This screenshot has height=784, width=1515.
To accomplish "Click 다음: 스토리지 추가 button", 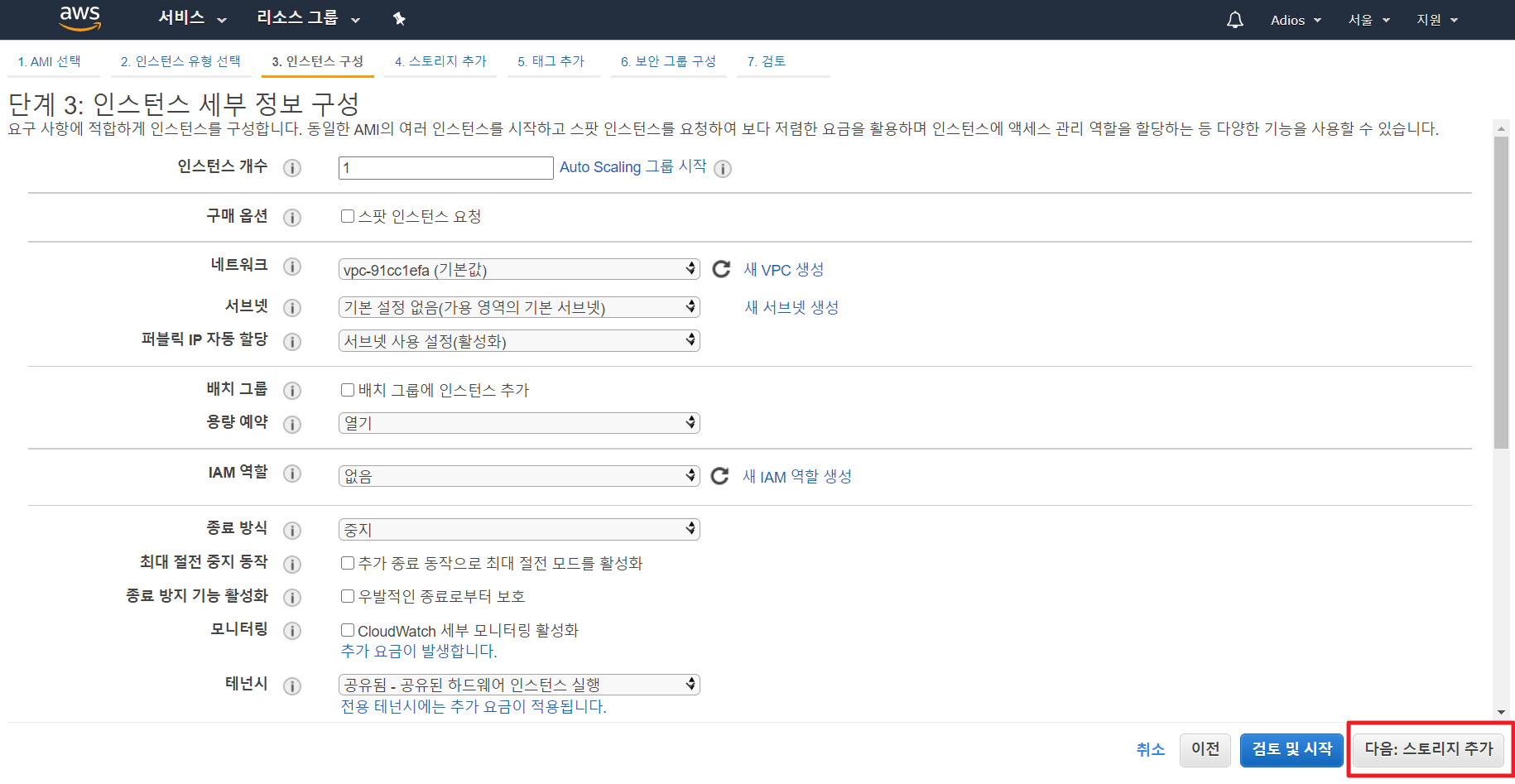I will (x=1428, y=749).
